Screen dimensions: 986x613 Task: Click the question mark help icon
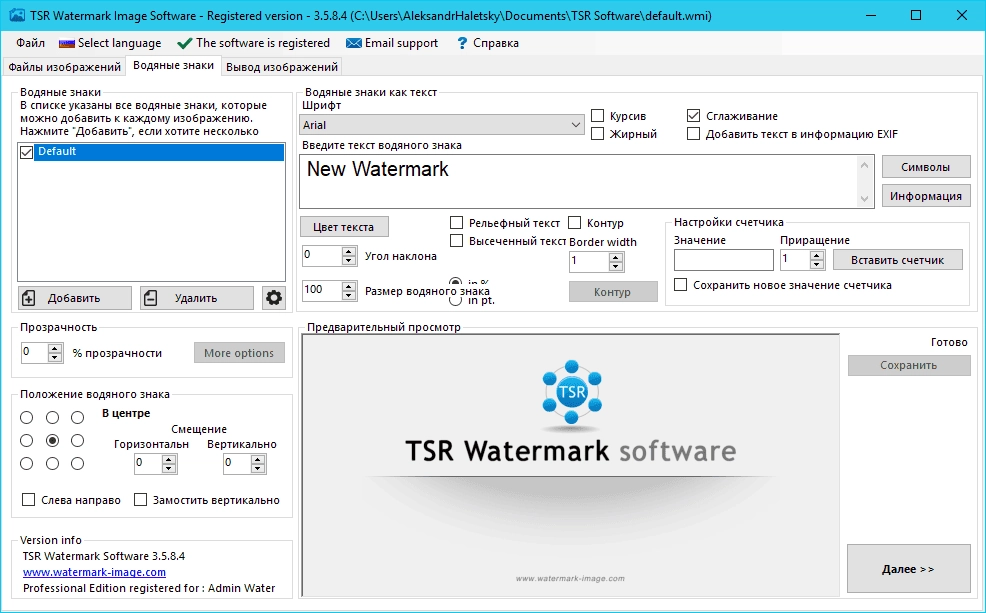point(462,43)
